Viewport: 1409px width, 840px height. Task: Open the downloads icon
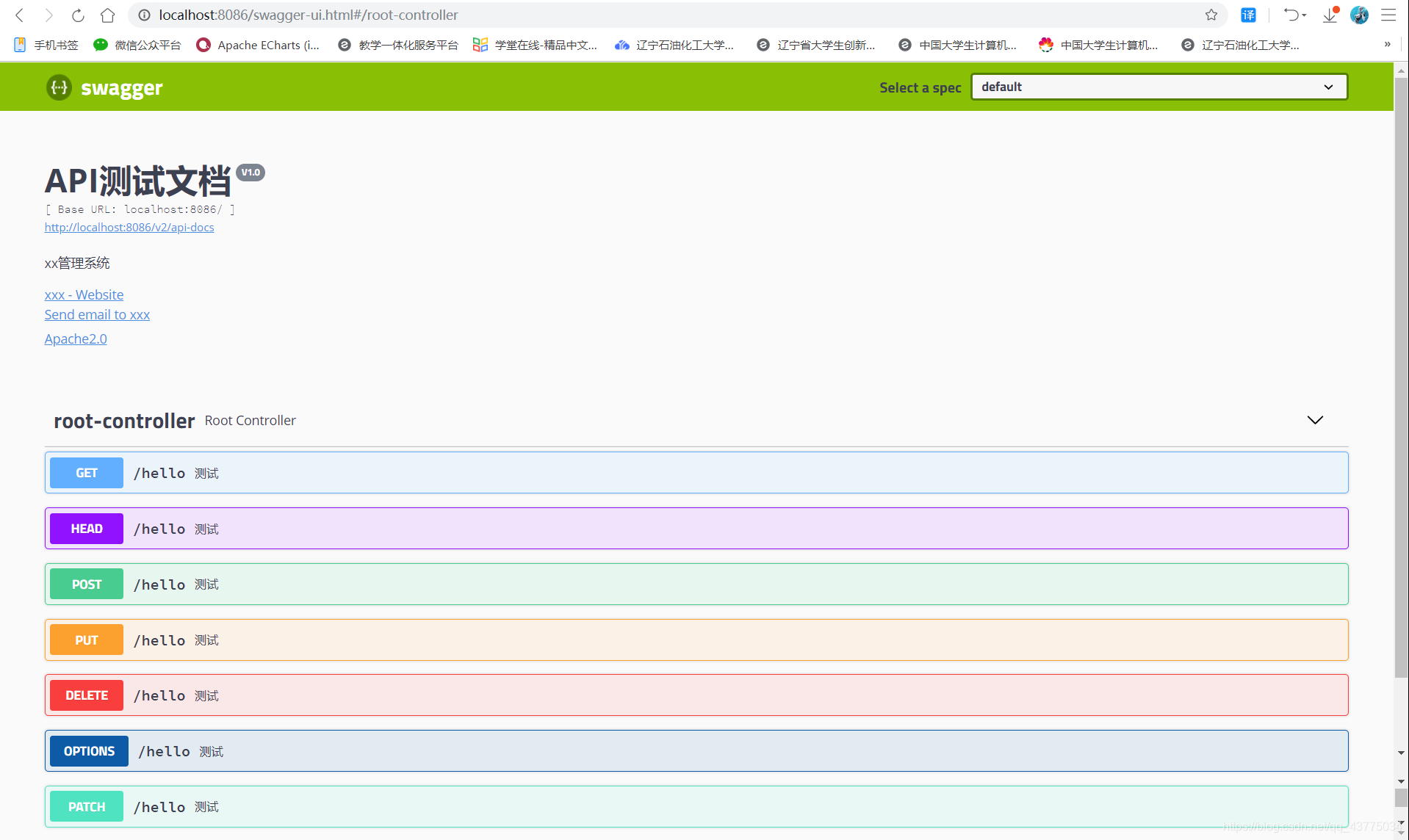[x=1330, y=15]
